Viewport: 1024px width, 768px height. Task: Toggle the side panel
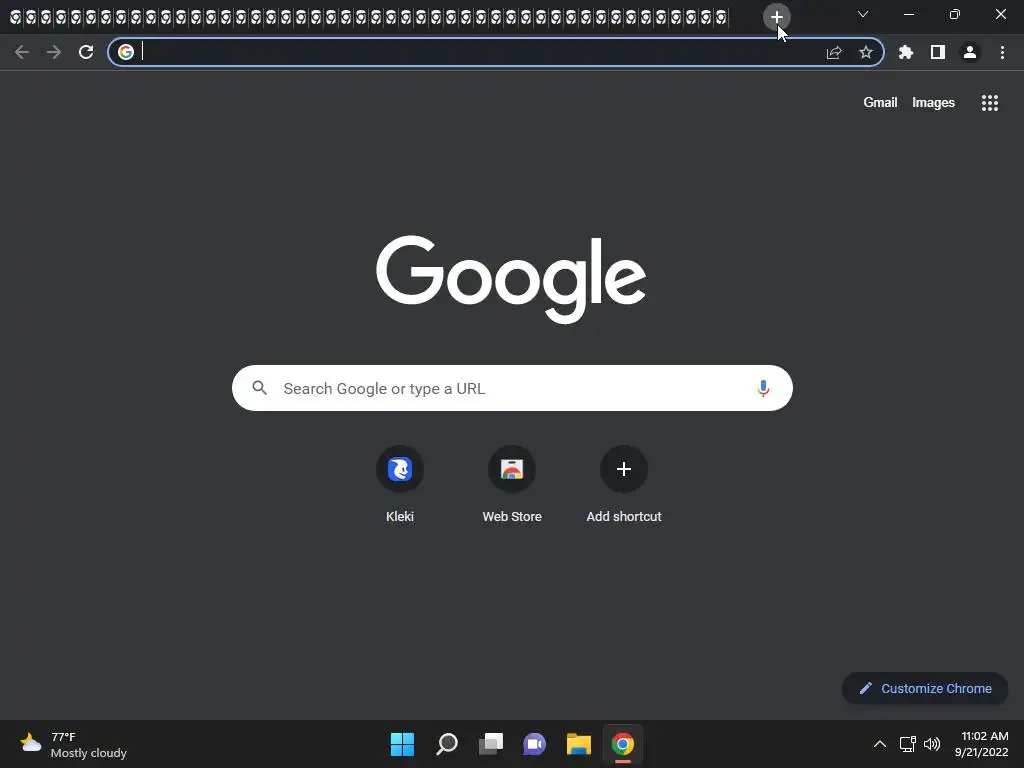pos(938,52)
